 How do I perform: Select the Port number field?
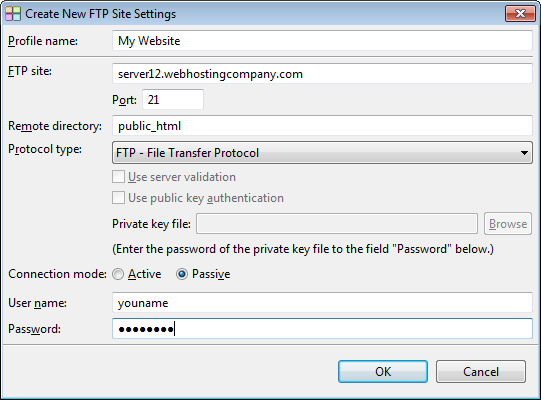coord(173,99)
